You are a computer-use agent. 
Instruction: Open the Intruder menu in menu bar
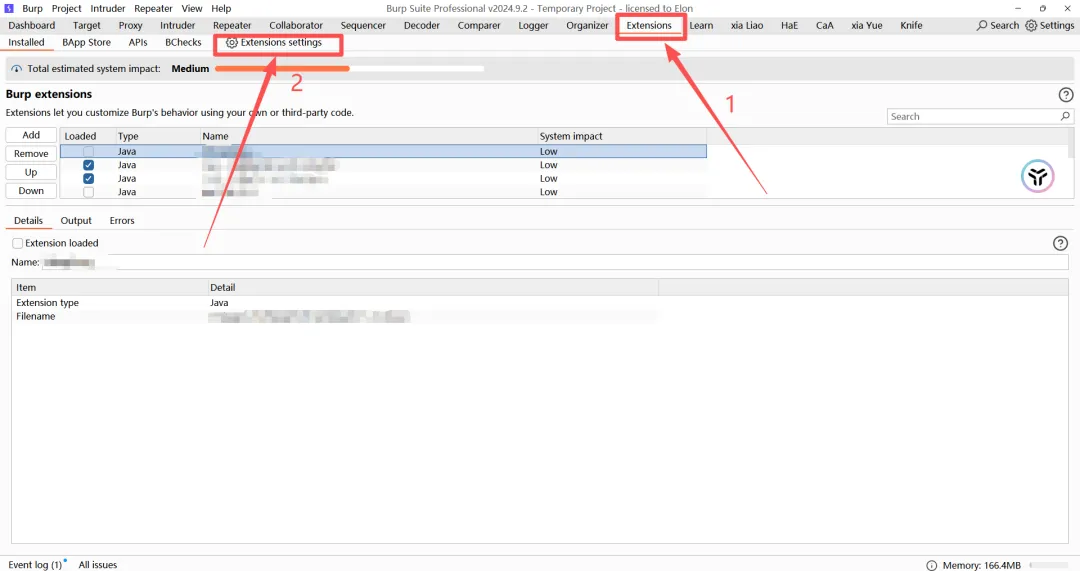[x=107, y=8]
